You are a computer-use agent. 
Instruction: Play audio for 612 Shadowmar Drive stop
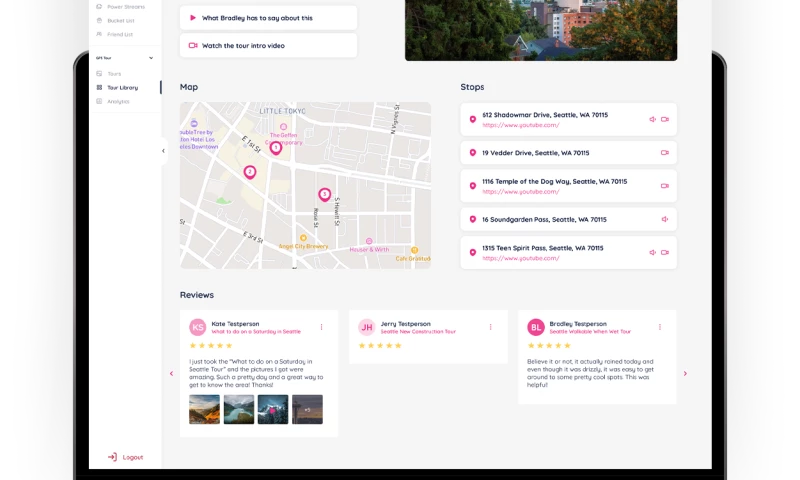652,119
